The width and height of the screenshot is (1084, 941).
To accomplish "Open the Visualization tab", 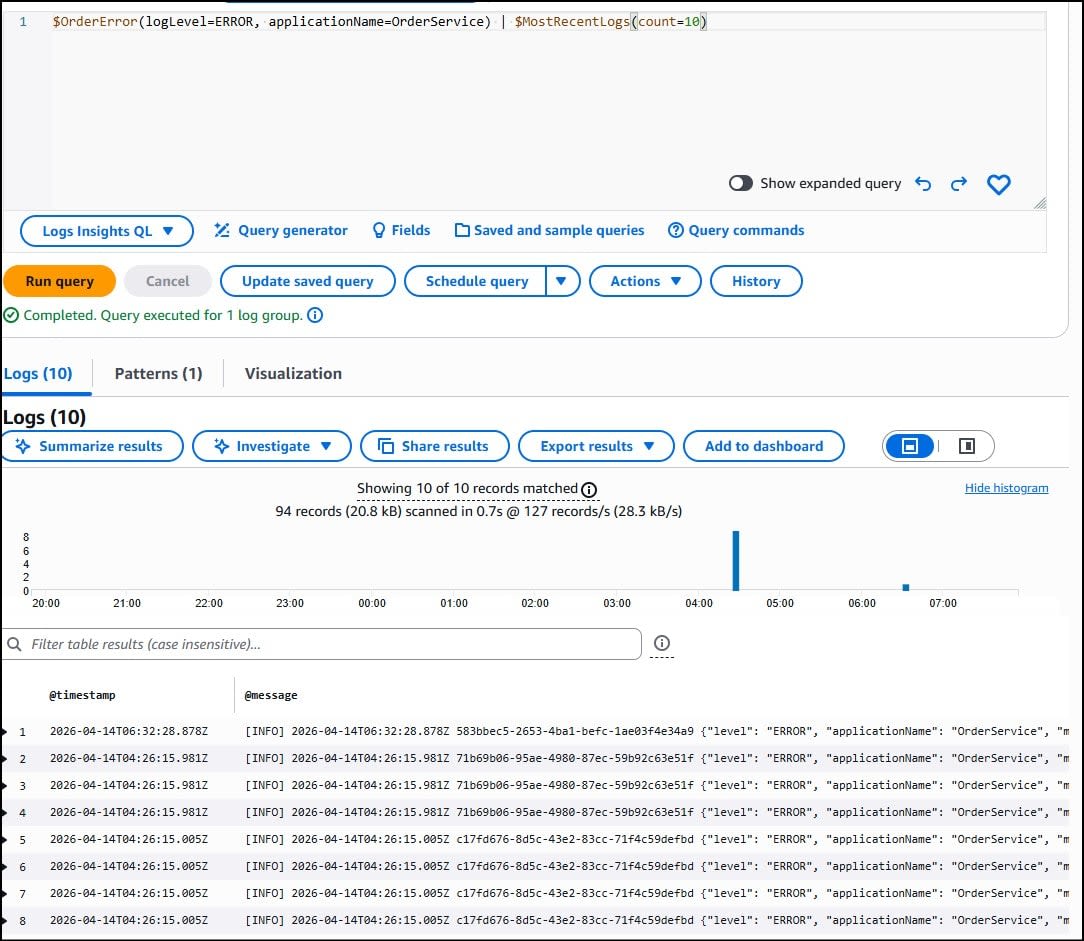I will pyautogui.click(x=292, y=373).
